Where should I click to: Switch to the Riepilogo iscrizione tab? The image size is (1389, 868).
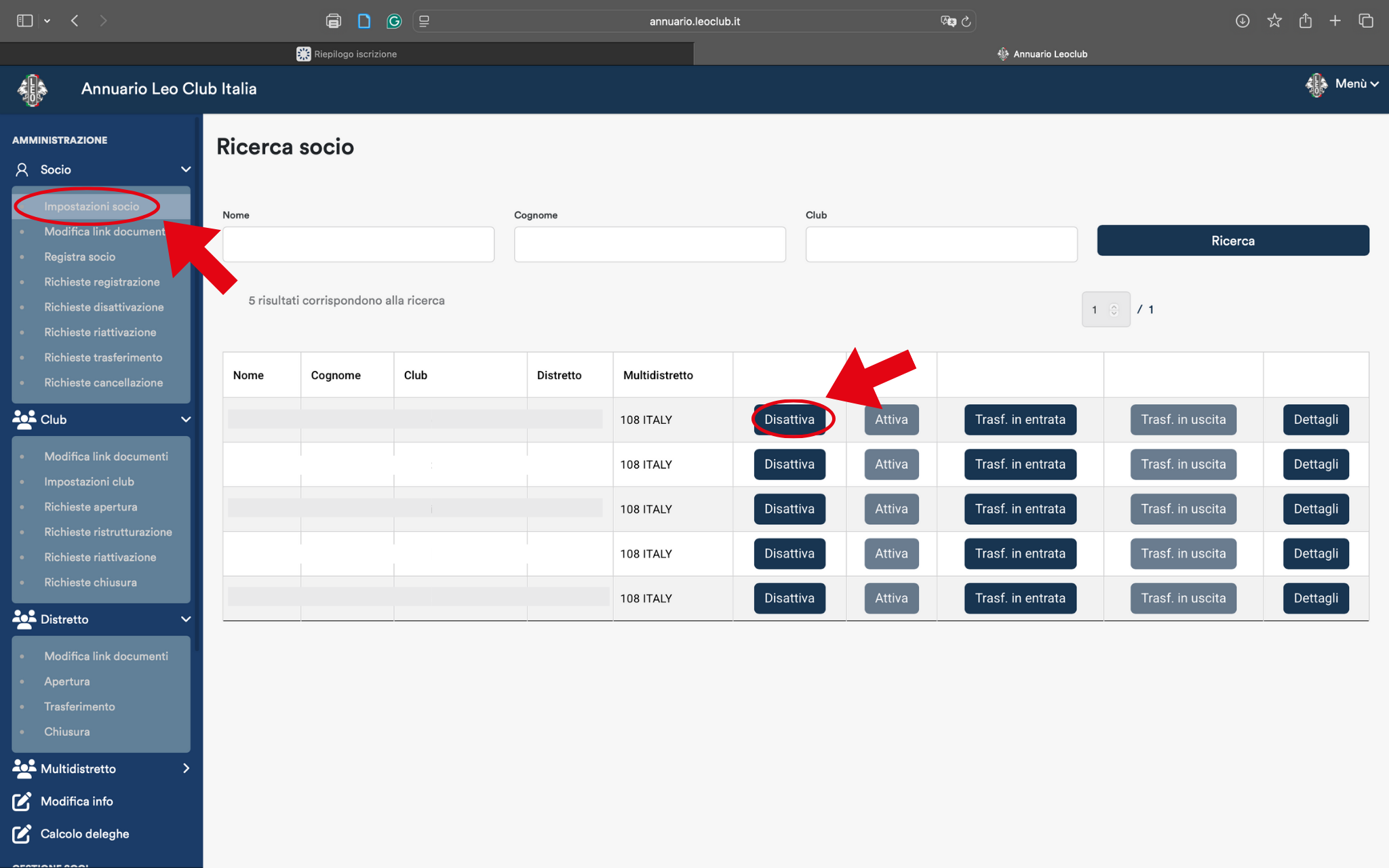click(347, 54)
